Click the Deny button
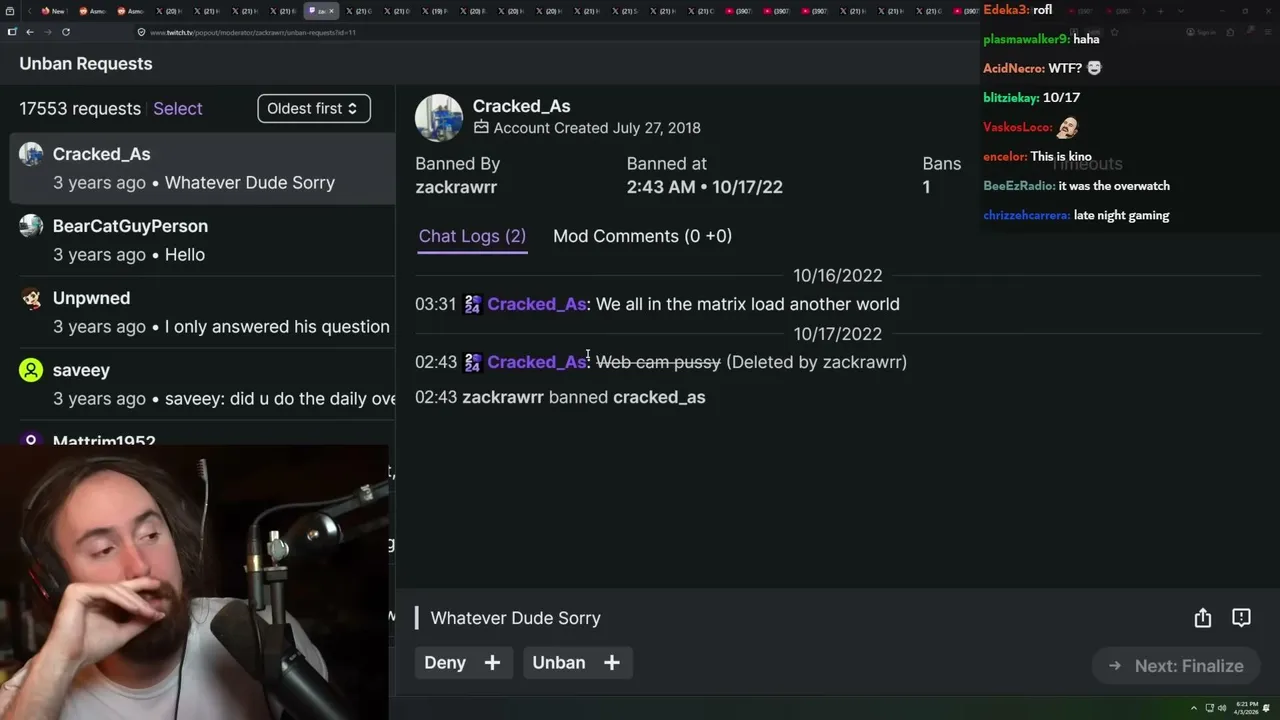 (x=464, y=662)
